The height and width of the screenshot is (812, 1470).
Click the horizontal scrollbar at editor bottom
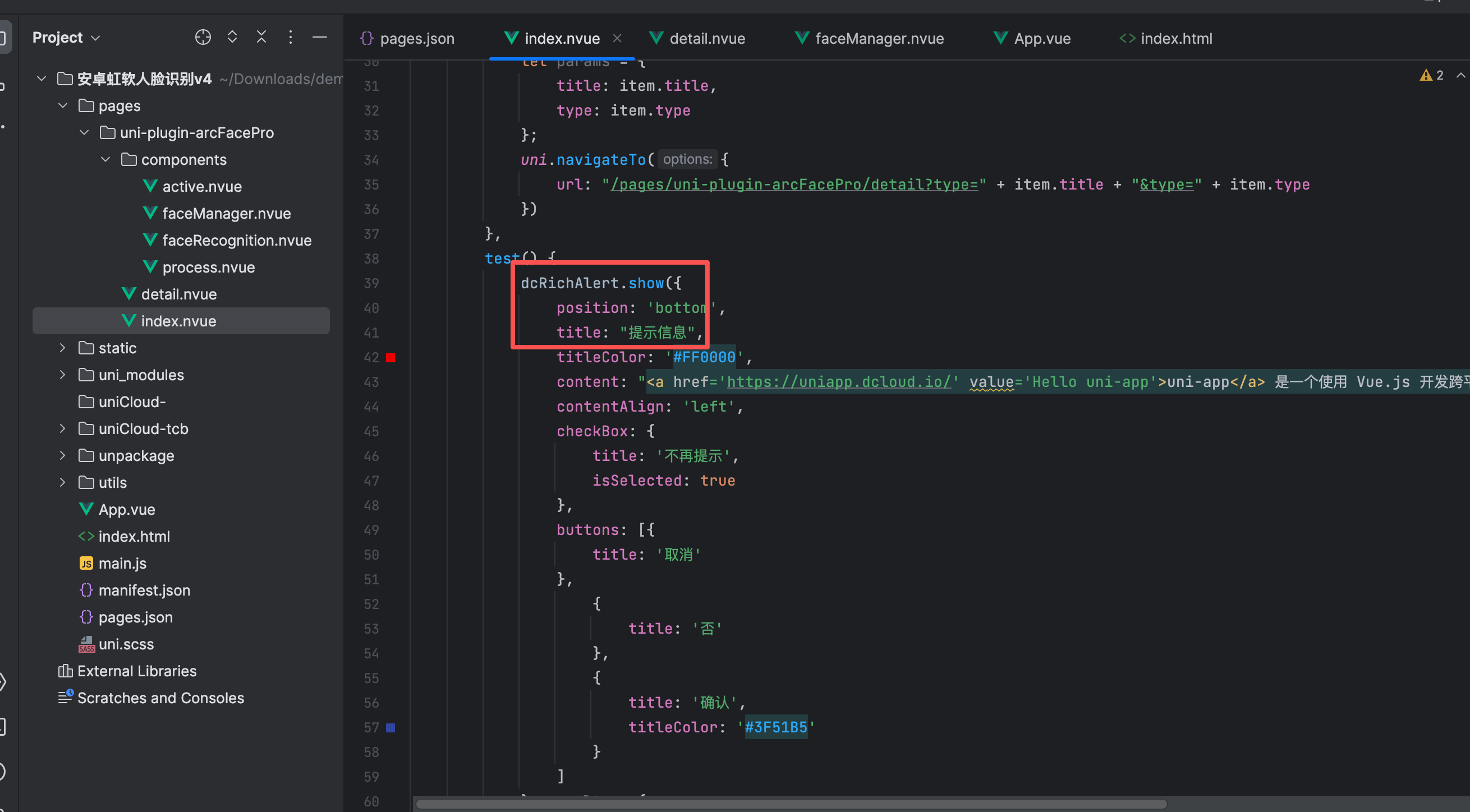(791, 804)
